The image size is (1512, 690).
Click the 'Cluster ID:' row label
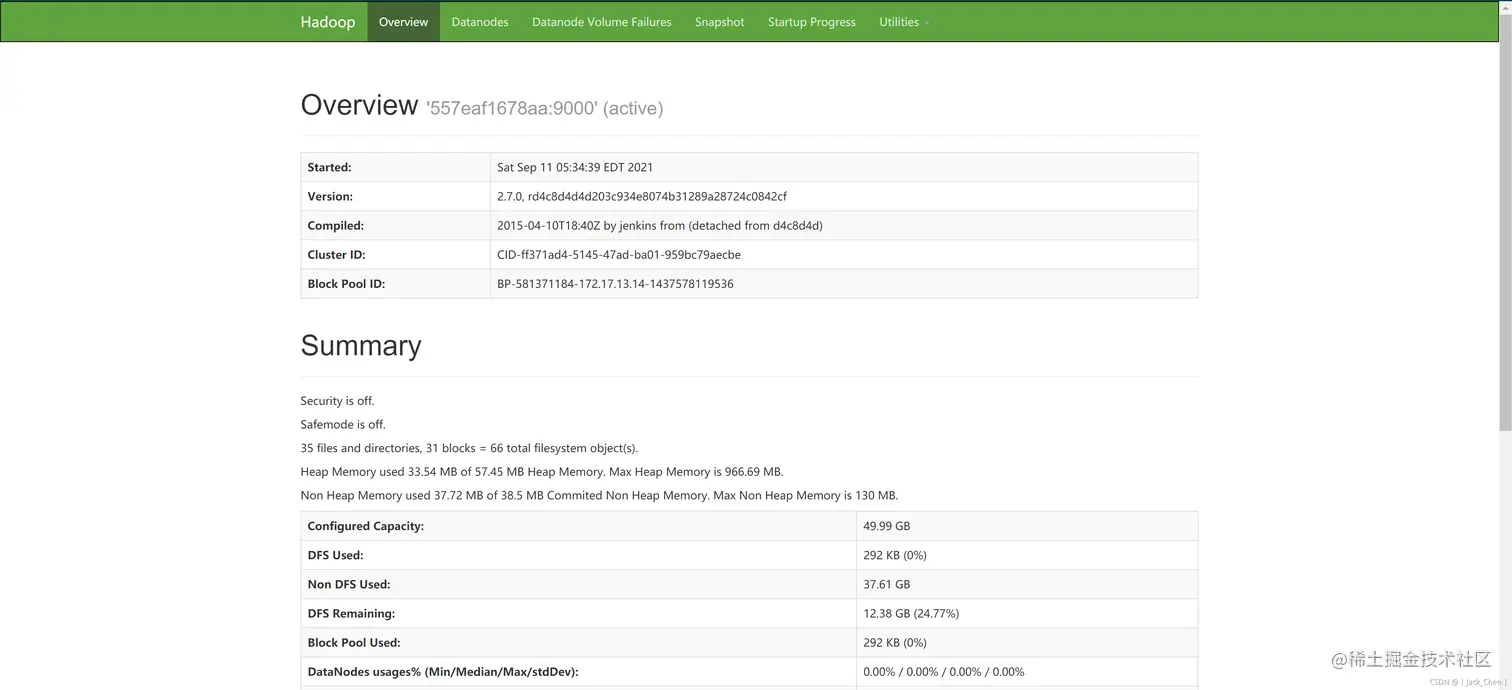tap(336, 254)
